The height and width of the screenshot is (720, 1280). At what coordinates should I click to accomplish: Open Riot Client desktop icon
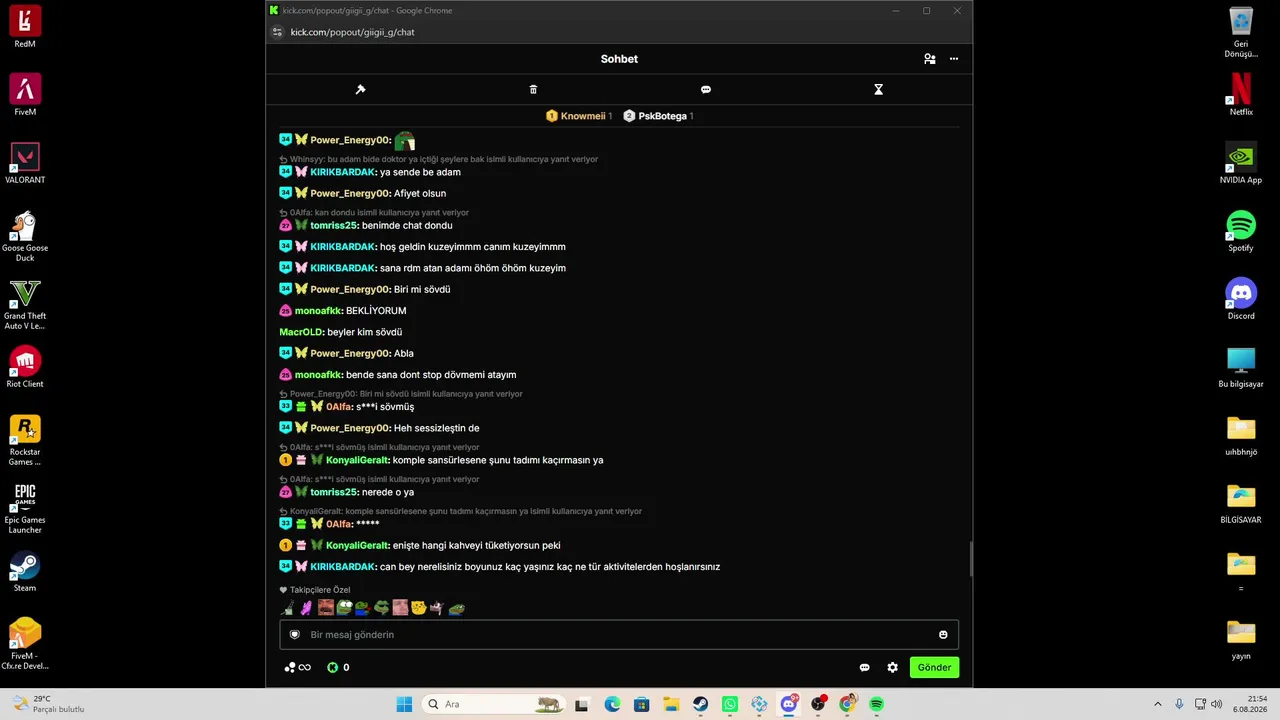pyautogui.click(x=25, y=367)
